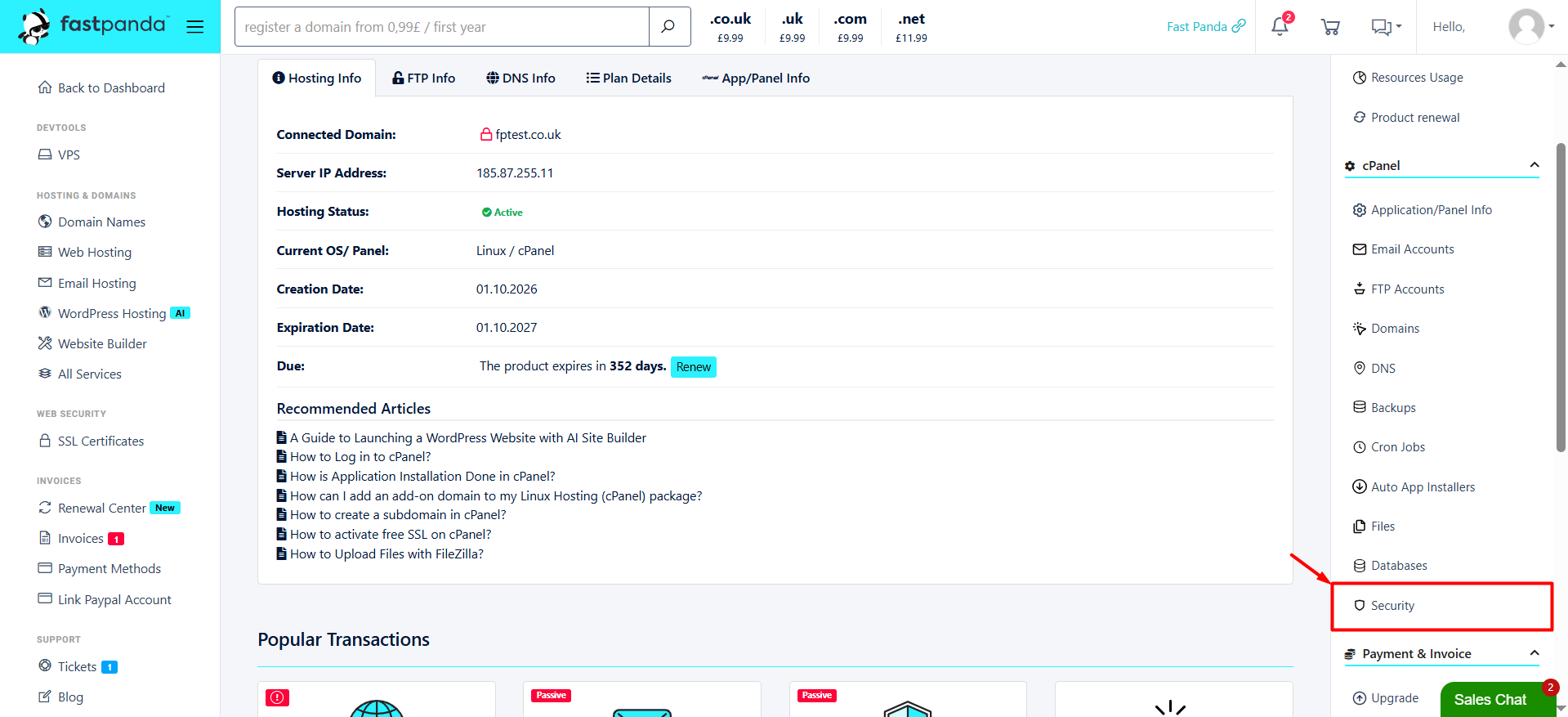Click the Renew button
The width and height of the screenshot is (1568, 717).
[694, 367]
